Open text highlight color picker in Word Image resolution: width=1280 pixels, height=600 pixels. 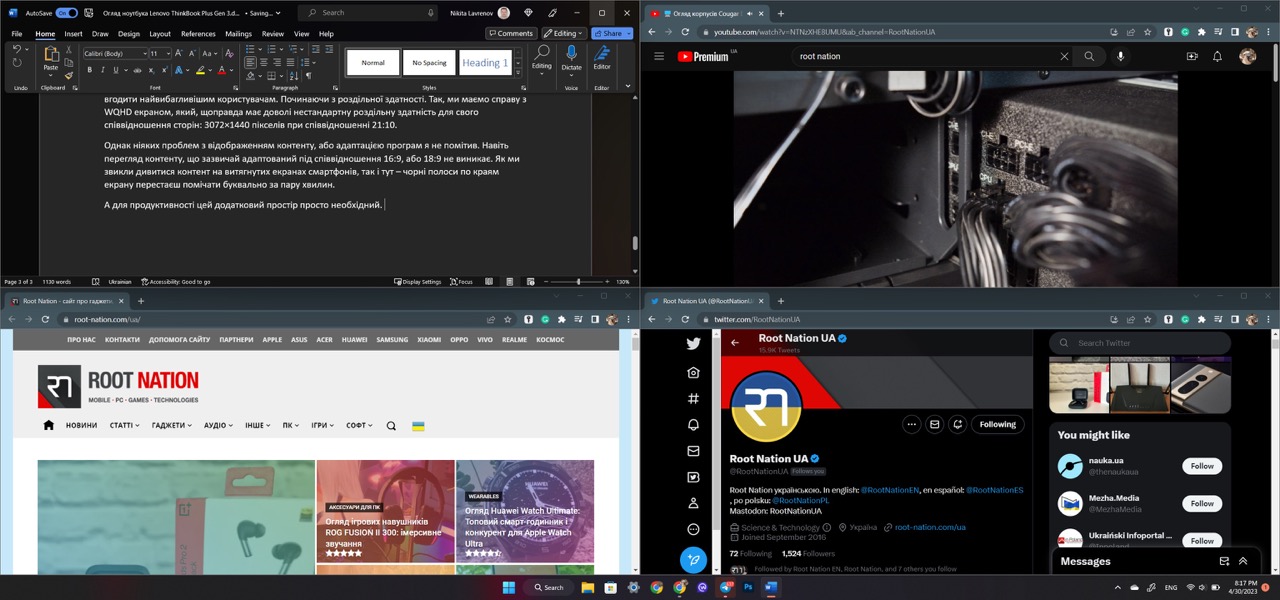click(211, 70)
